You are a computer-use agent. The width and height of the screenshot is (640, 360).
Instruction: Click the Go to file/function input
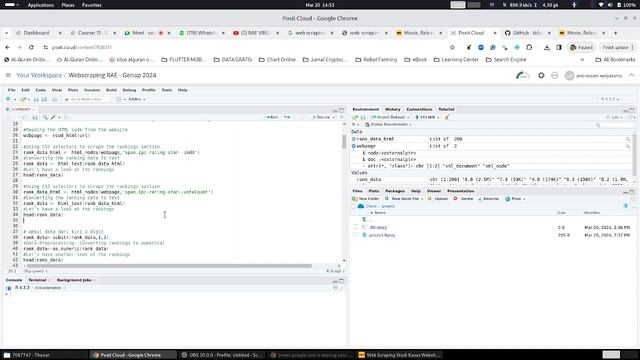pyautogui.click(x=87, y=99)
